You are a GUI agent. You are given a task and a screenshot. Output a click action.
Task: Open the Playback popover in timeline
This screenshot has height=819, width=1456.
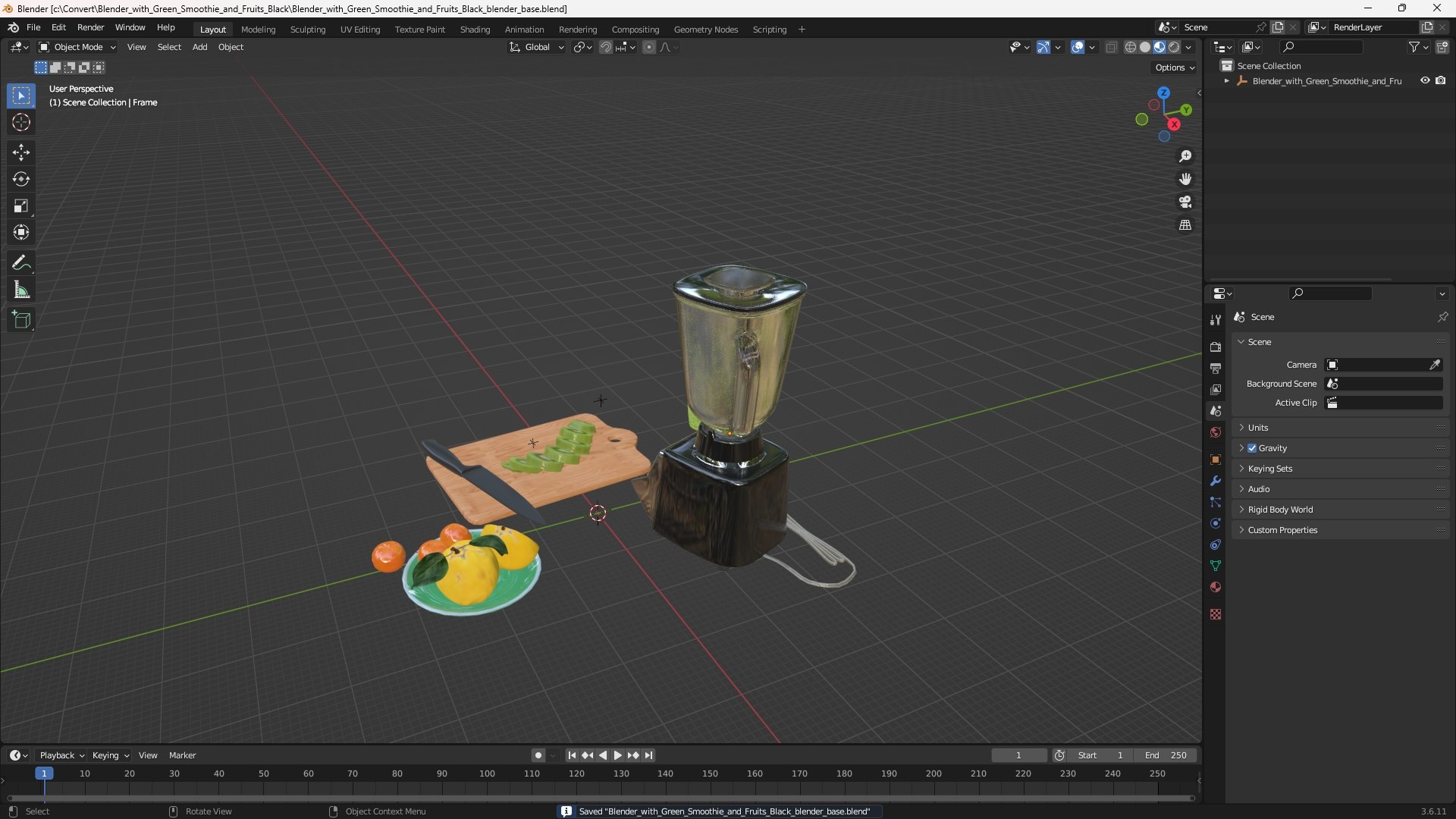(x=61, y=755)
